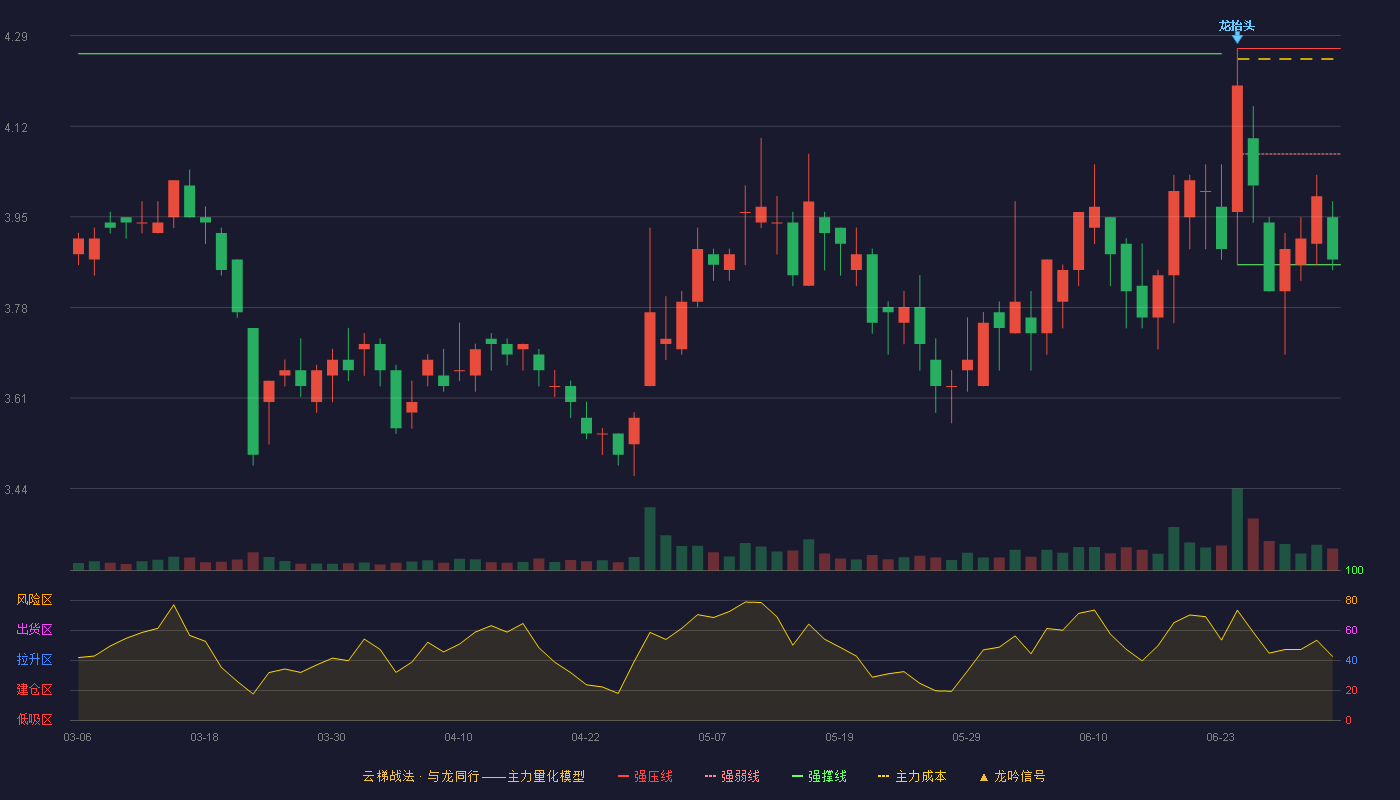Click the 40 indicator axis value
This screenshot has height=800, width=1400.
[1351, 661]
